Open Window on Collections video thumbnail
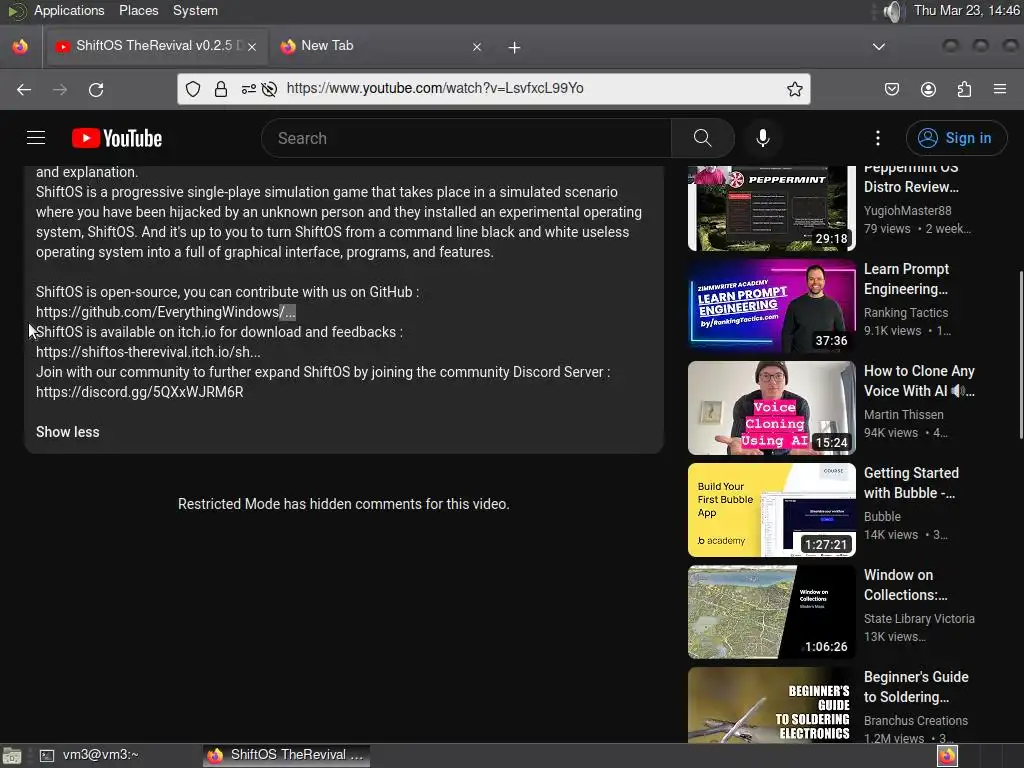The image size is (1024, 768). tap(771, 612)
